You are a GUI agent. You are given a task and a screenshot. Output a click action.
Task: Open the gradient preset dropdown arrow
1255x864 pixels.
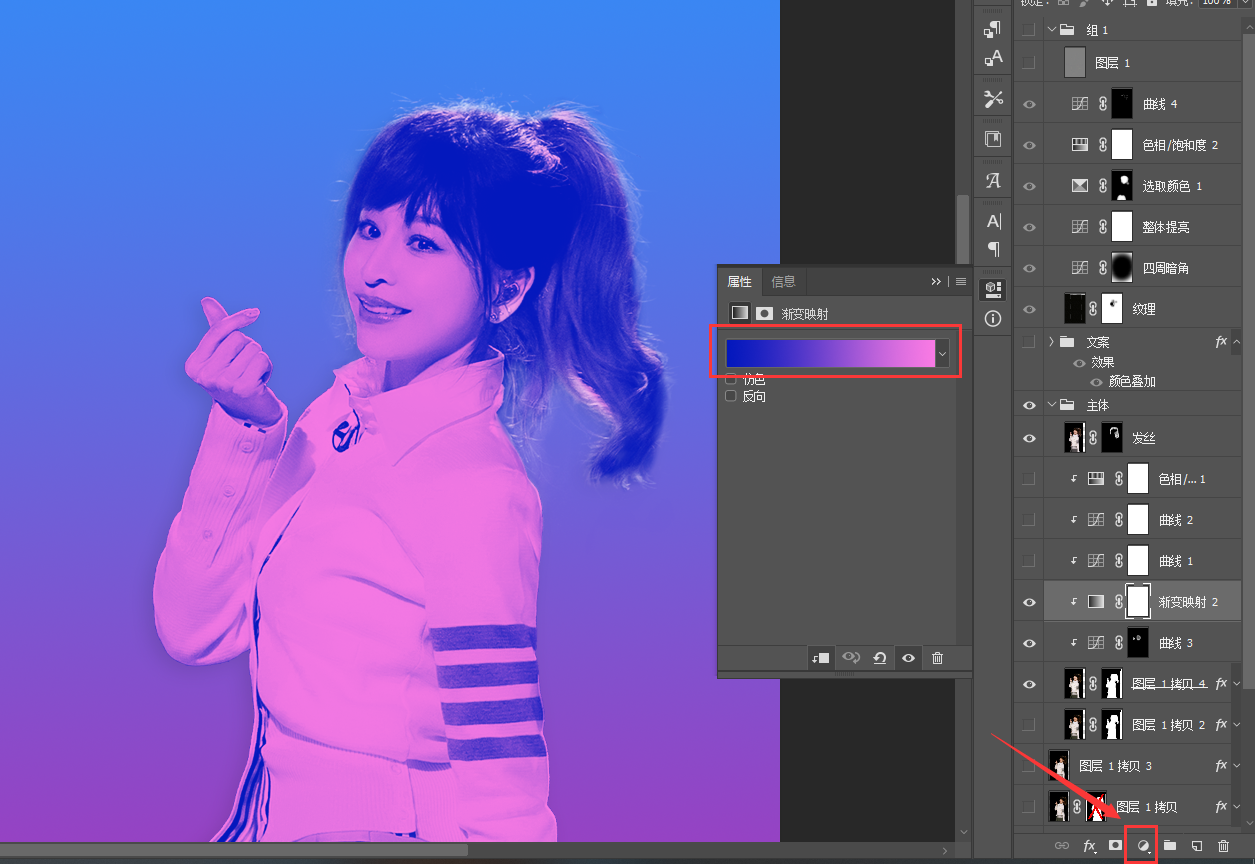941,354
